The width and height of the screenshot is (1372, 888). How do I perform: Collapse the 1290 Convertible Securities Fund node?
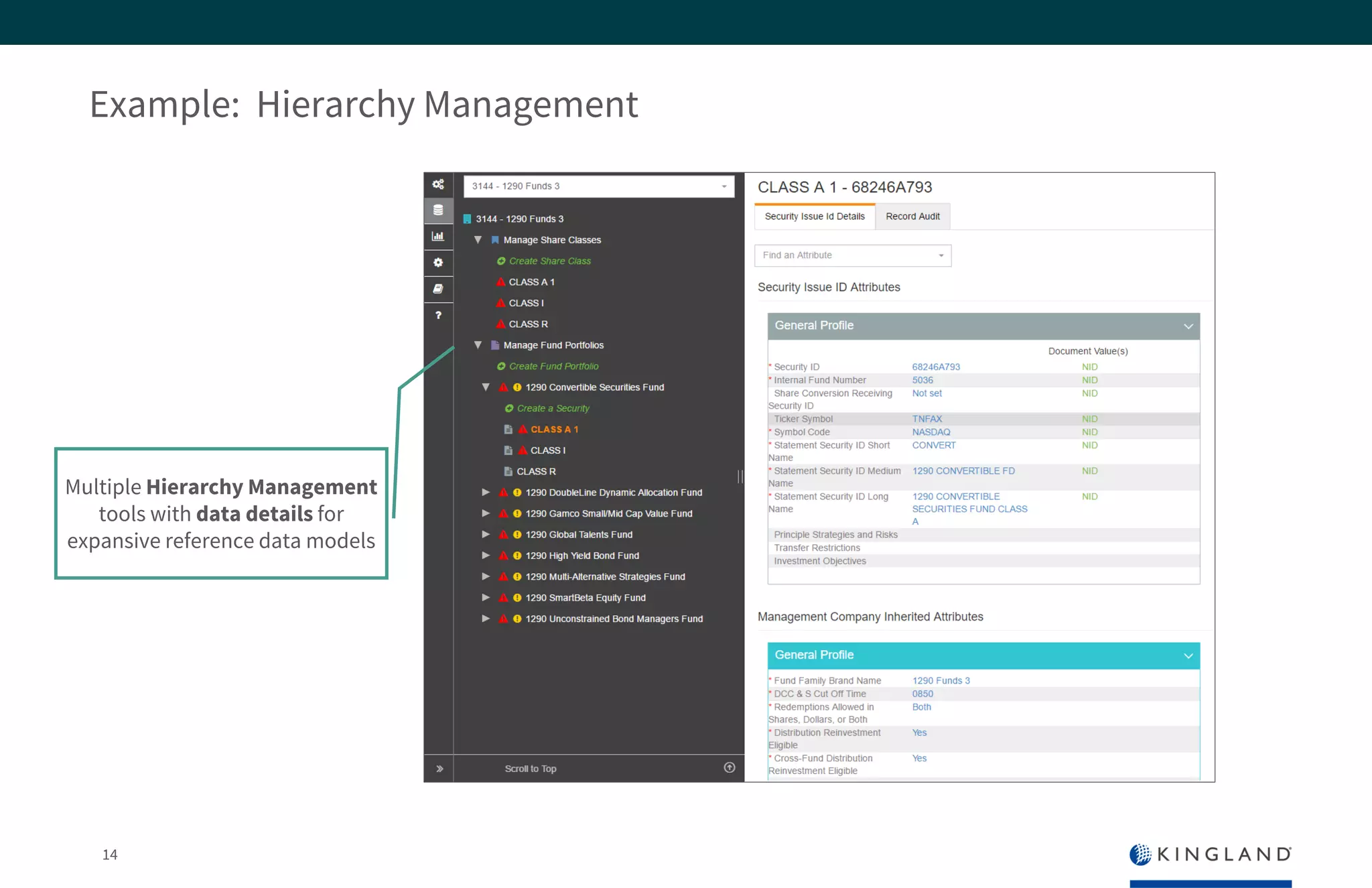[x=486, y=387]
